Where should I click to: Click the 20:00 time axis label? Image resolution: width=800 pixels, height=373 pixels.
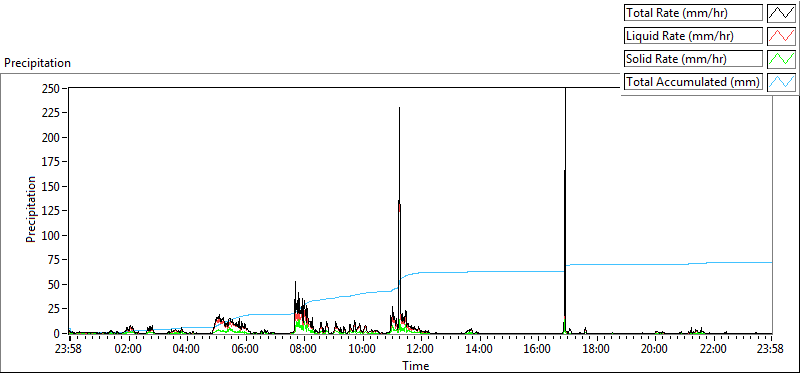tap(655, 350)
